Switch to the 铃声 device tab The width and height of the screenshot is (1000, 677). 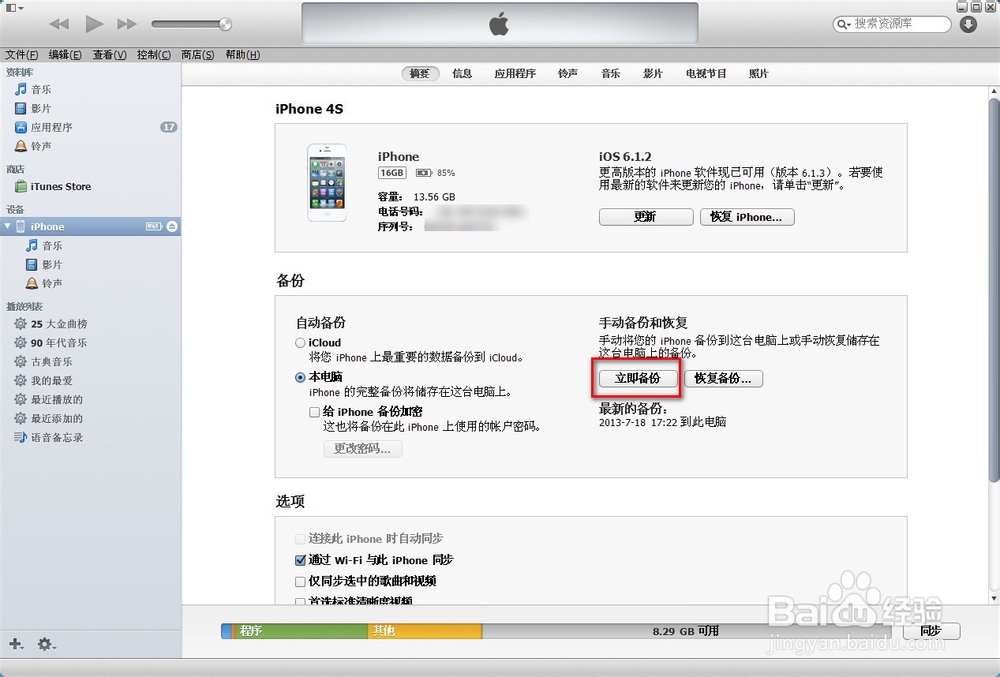point(567,72)
